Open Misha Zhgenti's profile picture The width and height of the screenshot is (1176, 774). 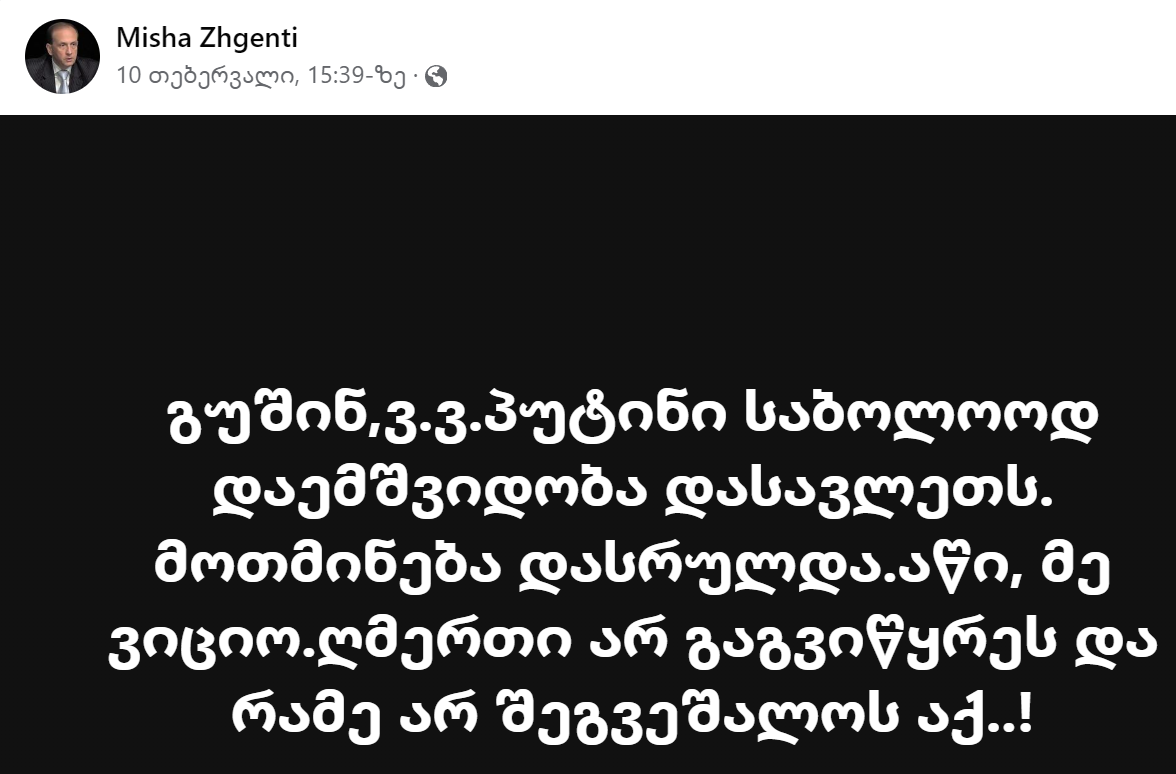62,56
